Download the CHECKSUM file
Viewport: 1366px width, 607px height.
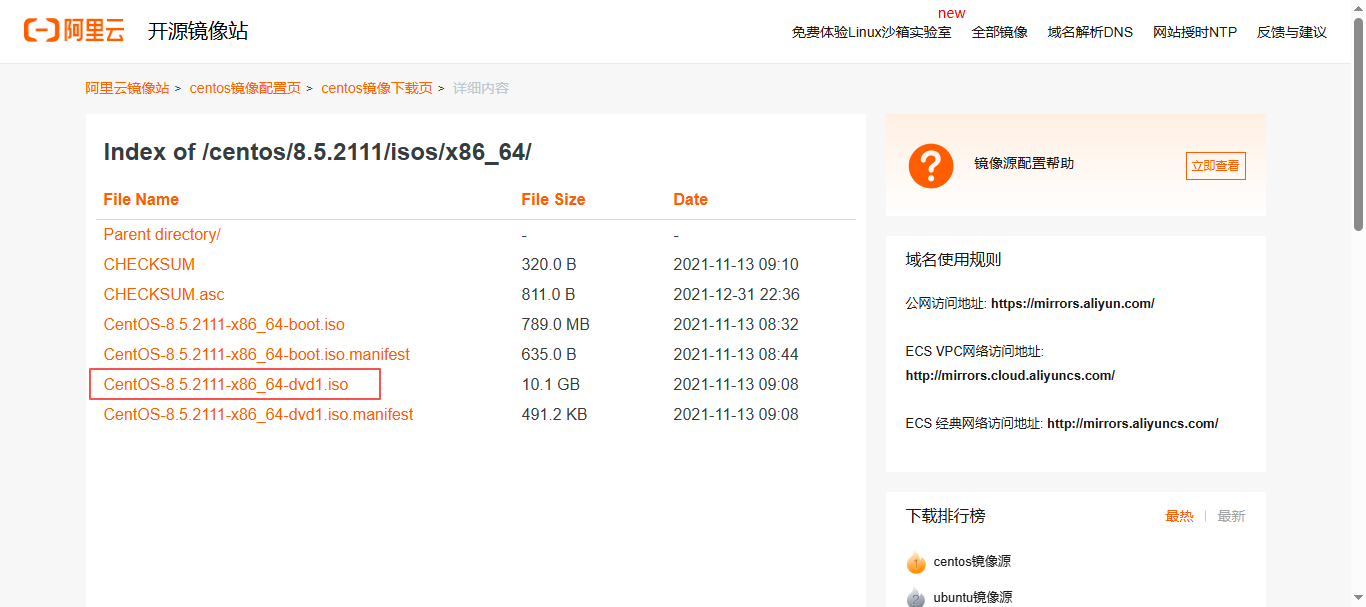point(149,264)
